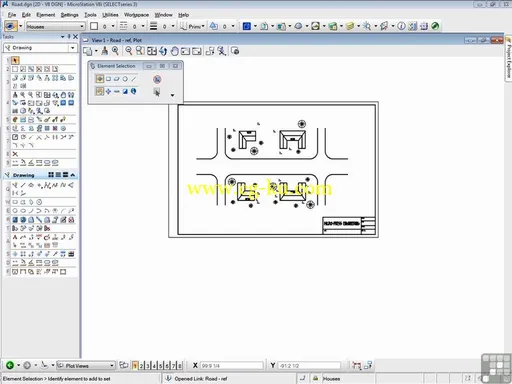Open the element class Primary dropdown

click(x=193, y=26)
